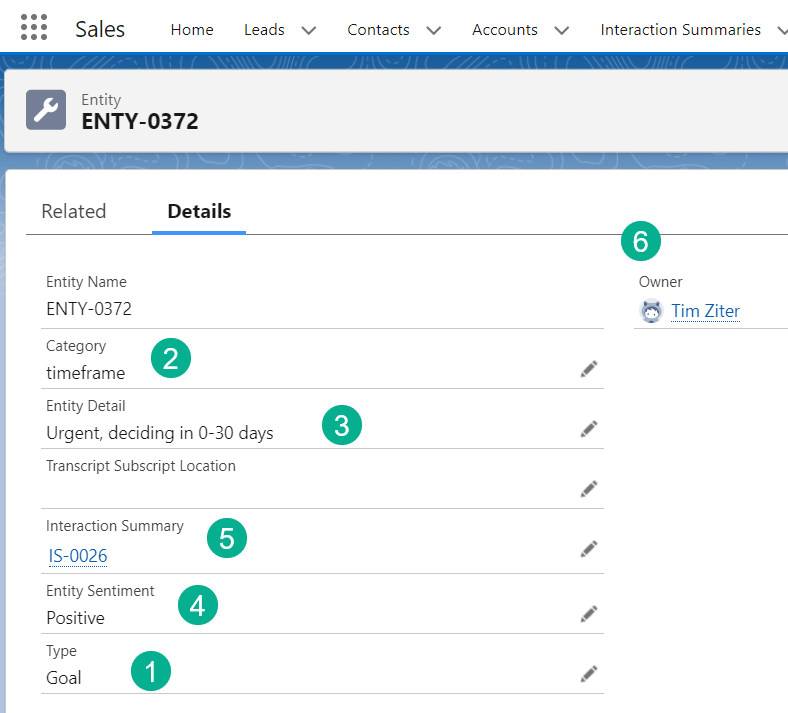Edit the Entity Sentiment pencil icon

pos(589,613)
